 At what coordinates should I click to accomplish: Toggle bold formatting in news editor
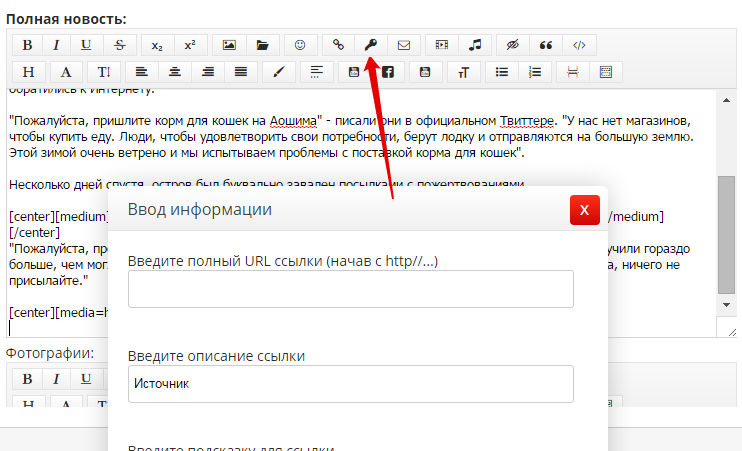28,45
